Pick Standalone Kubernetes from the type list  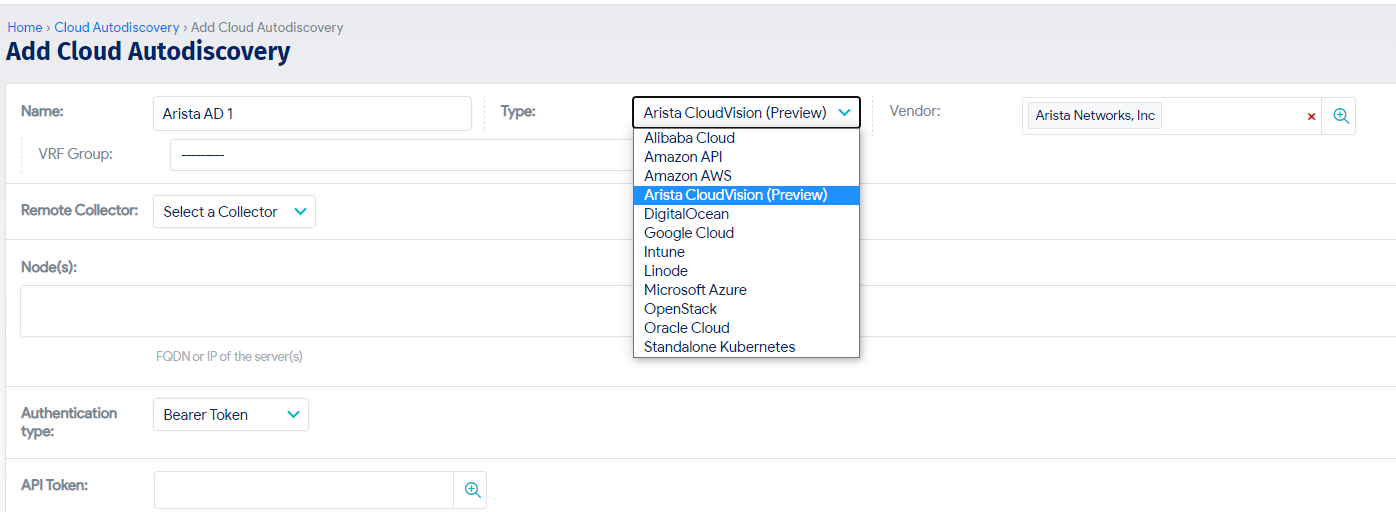click(x=746, y=347)
